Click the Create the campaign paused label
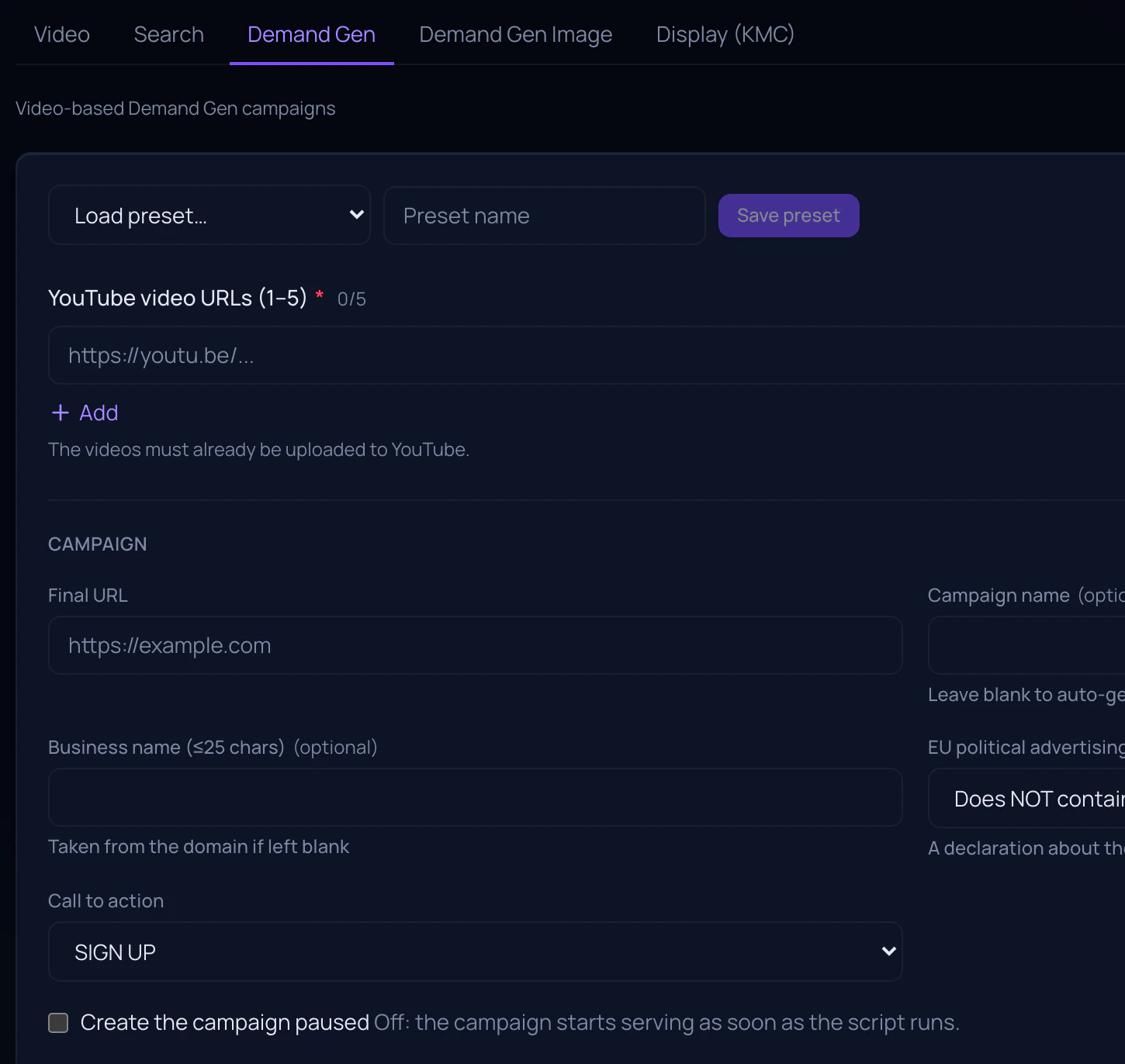Screen dimensions: 1125x1064 pos(225,1023)
